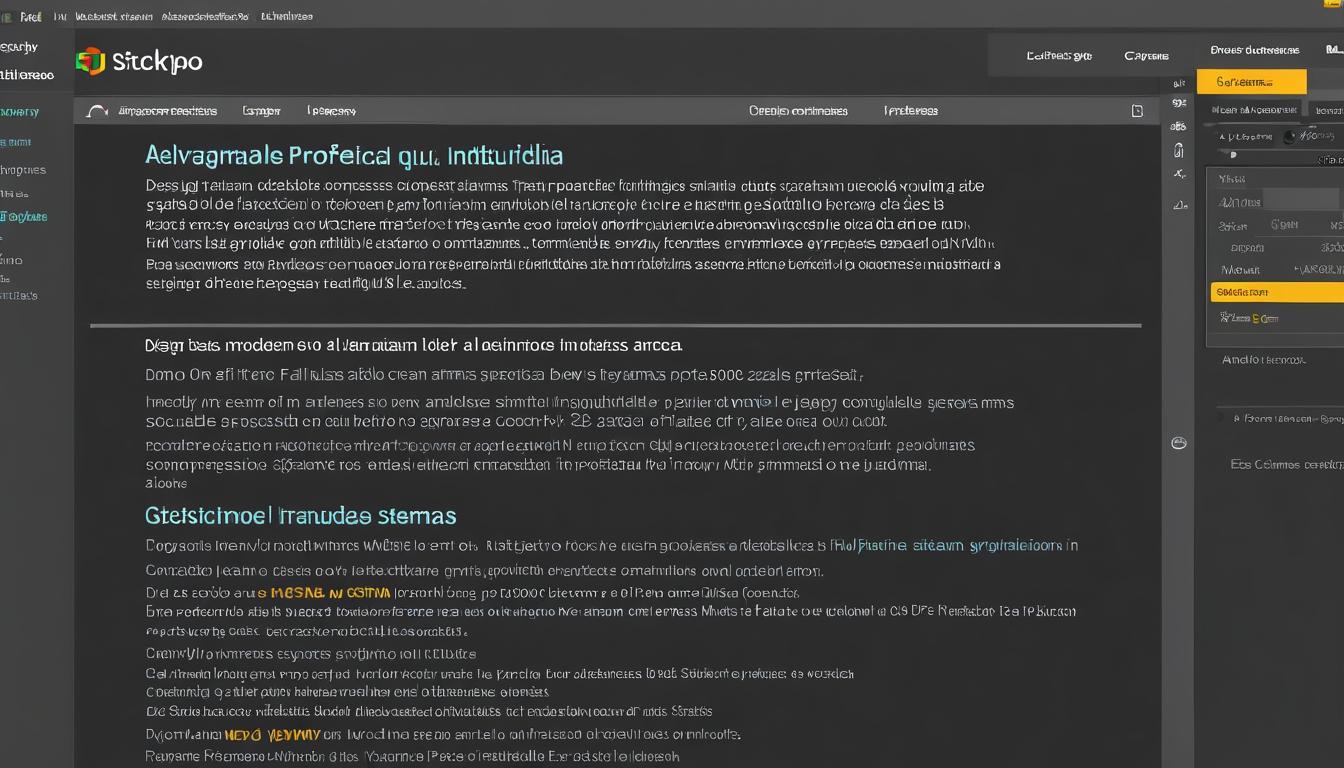Click the lock icon in the right sidebar strip
The image size is (1344, 768).
pyautogui.click(x=1178, y=149)
